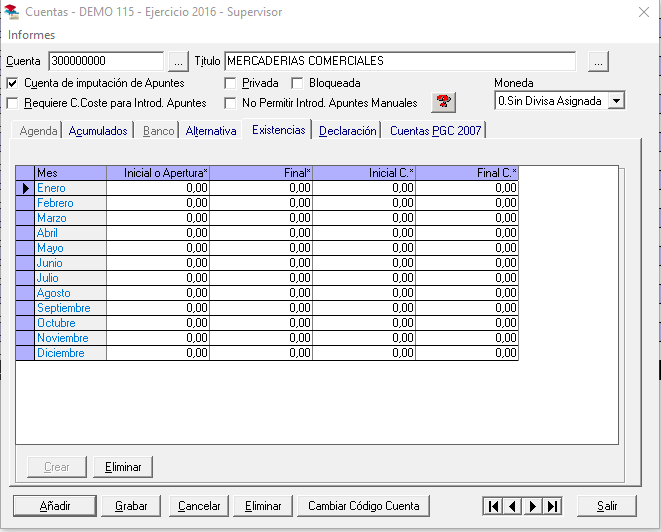Open account lookup button next to Cuenta
Viewport: 661px width, 532px height.
pos(178,62)
